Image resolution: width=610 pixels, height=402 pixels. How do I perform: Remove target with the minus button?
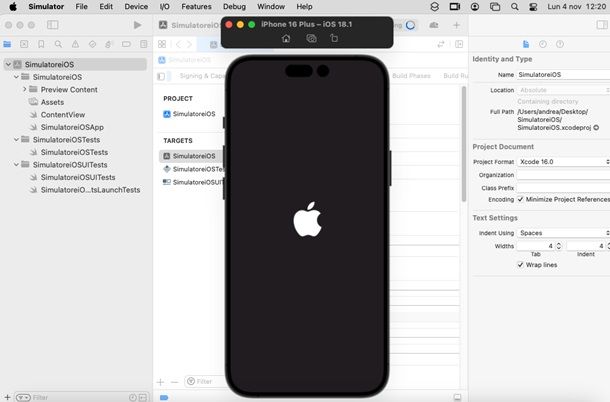coord(174,382)
